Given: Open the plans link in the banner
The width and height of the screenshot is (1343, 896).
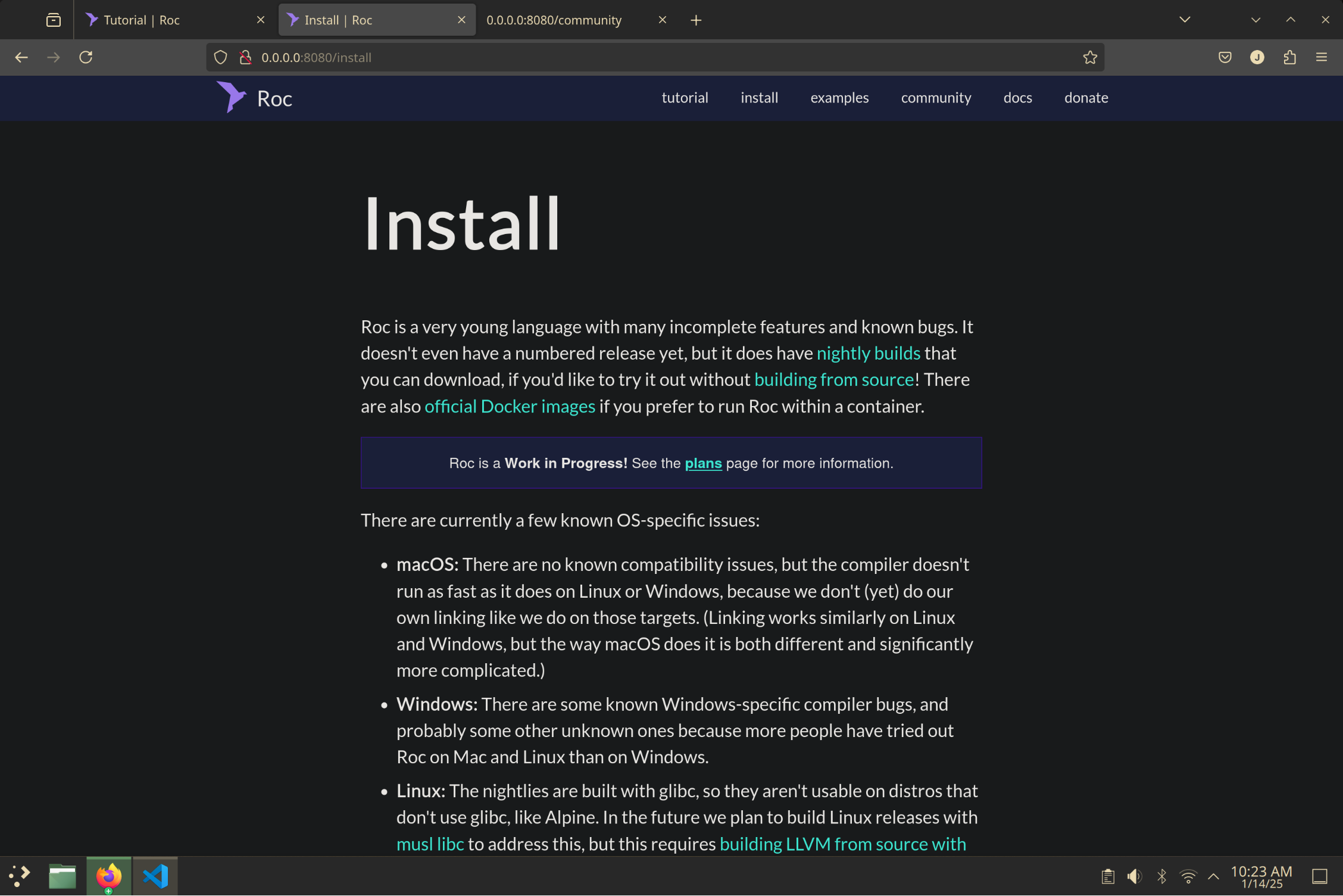Looking at the screenshot, I should (703, 463).
